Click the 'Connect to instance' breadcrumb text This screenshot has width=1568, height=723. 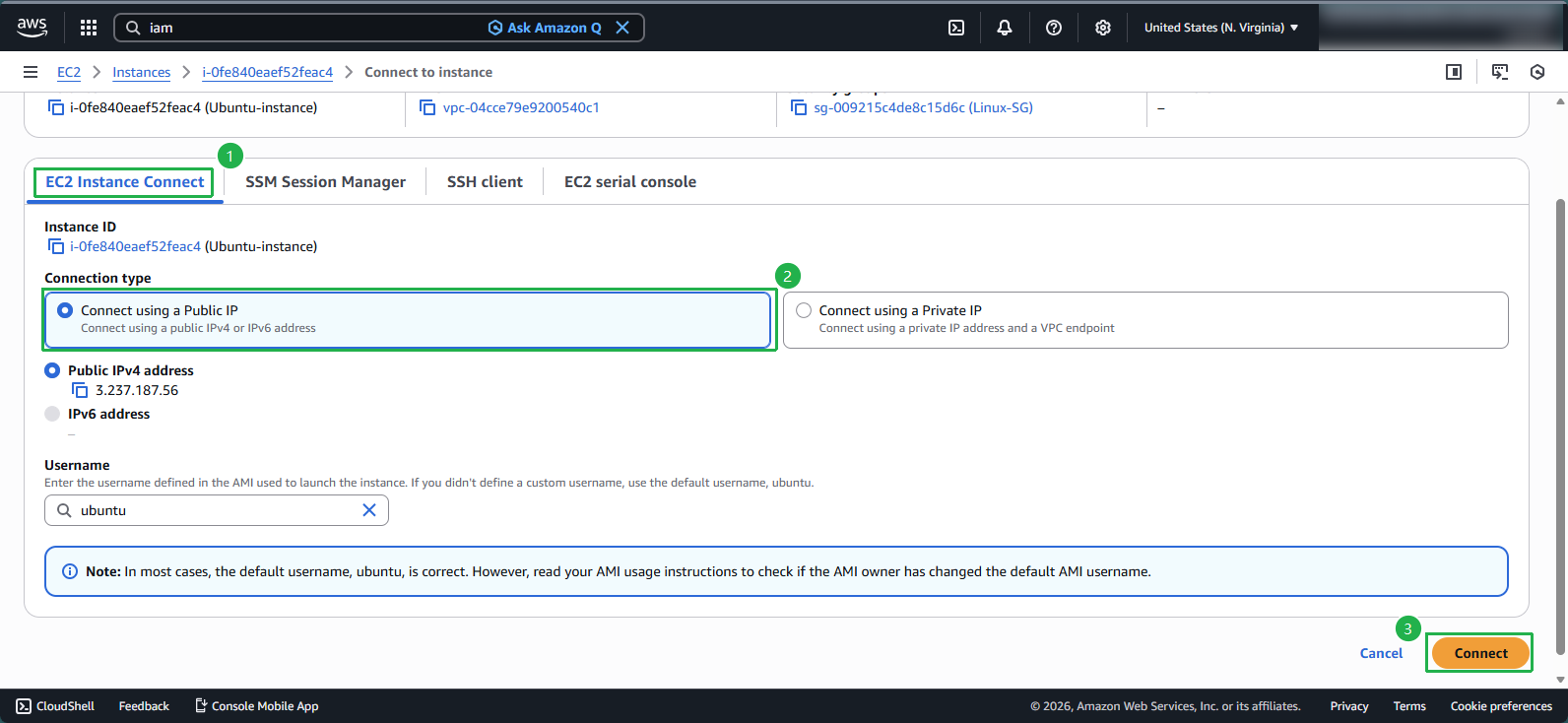[x=428, y=72]
